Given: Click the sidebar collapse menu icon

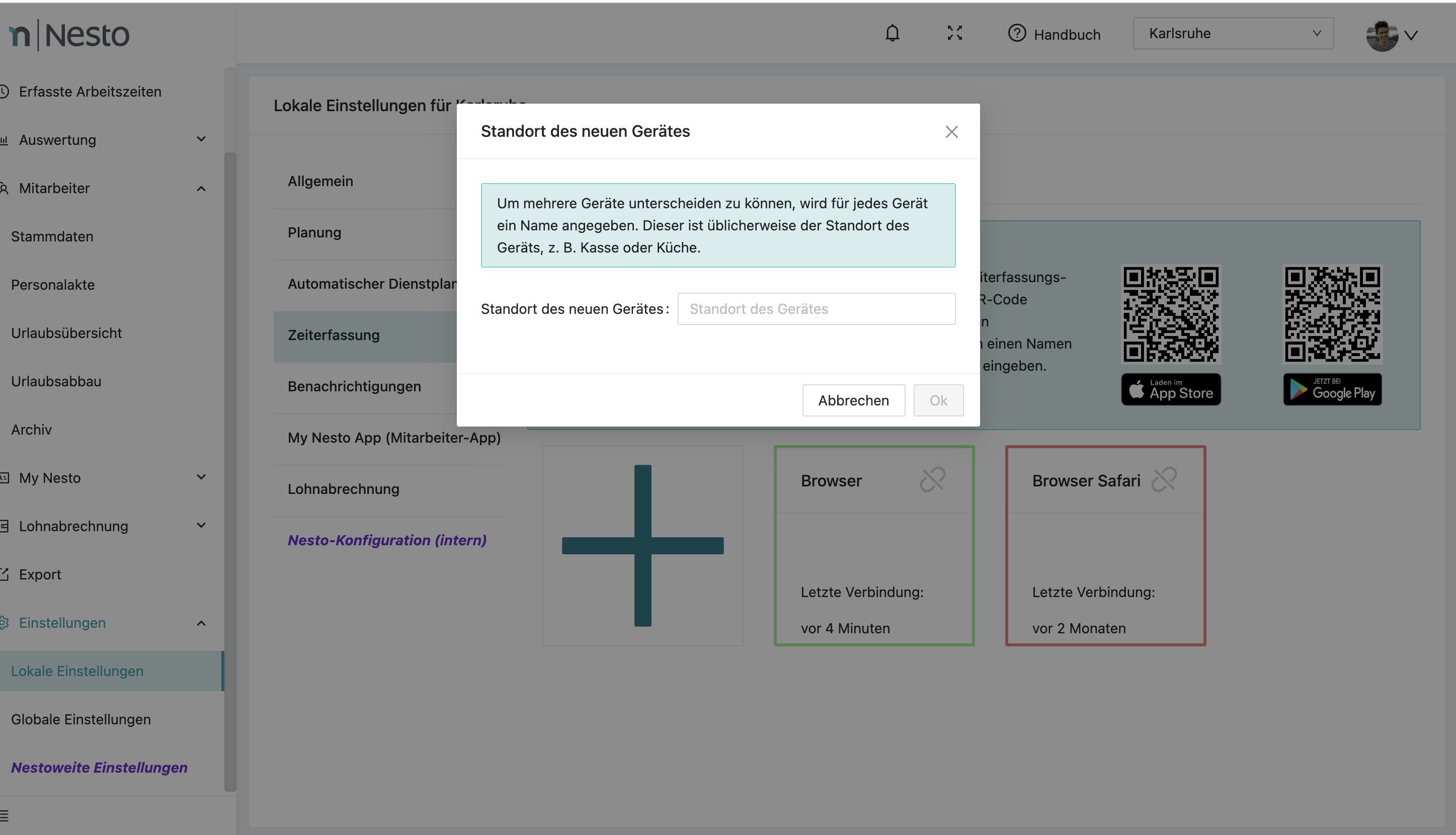Looking at the screenshot, I should (x=5, y=815).
